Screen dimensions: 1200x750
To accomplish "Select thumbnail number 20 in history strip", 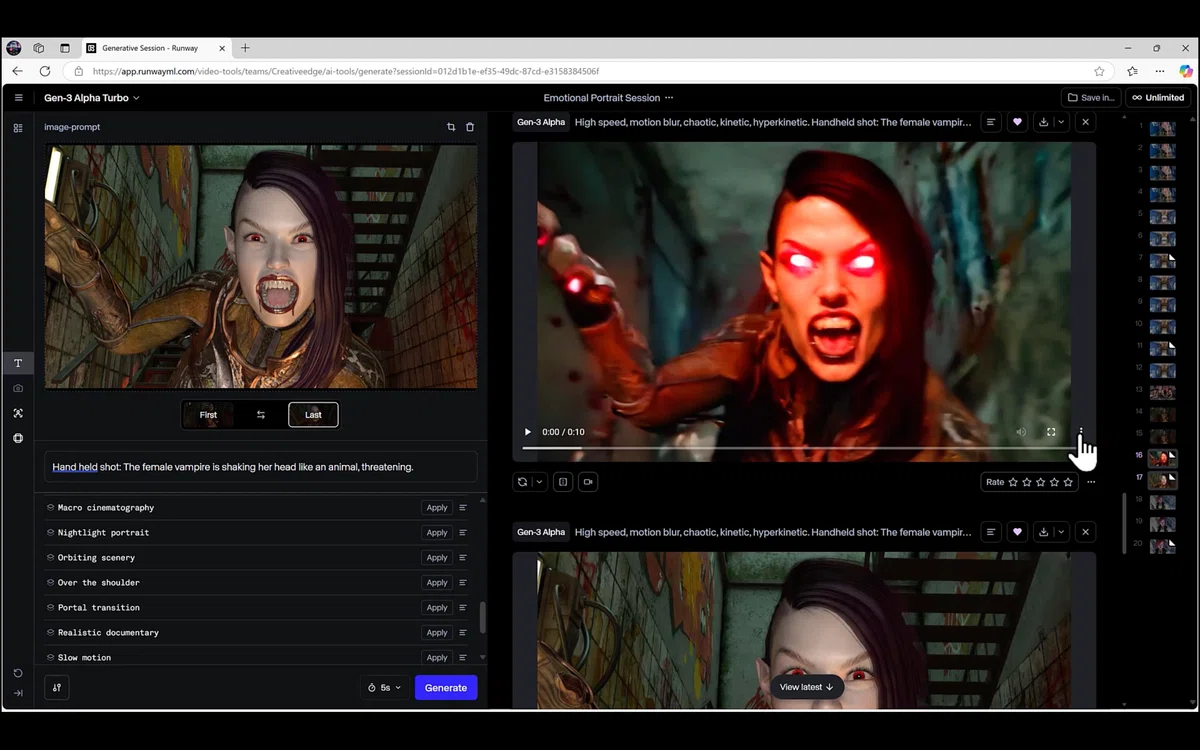I will pos(1162,545).
